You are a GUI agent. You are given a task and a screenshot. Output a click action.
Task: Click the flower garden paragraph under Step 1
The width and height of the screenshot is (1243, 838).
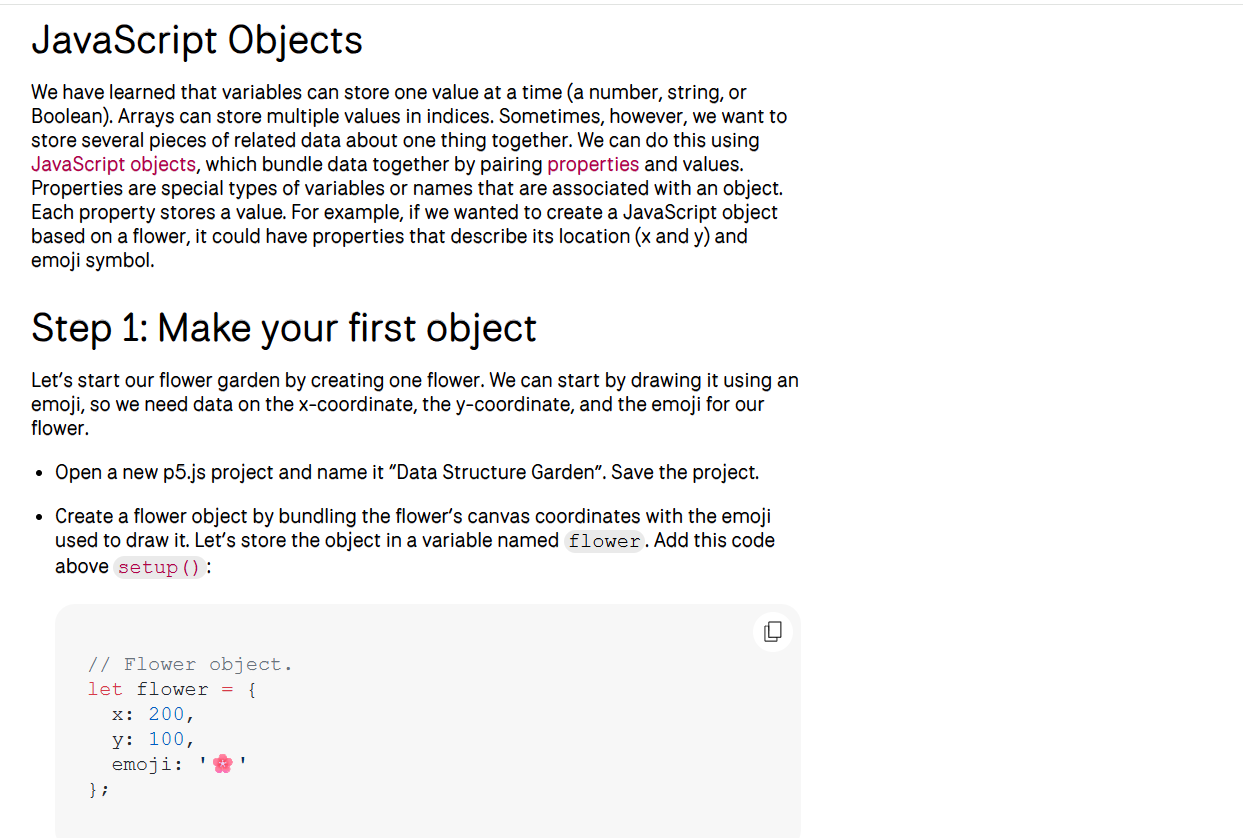coord(414,404)
